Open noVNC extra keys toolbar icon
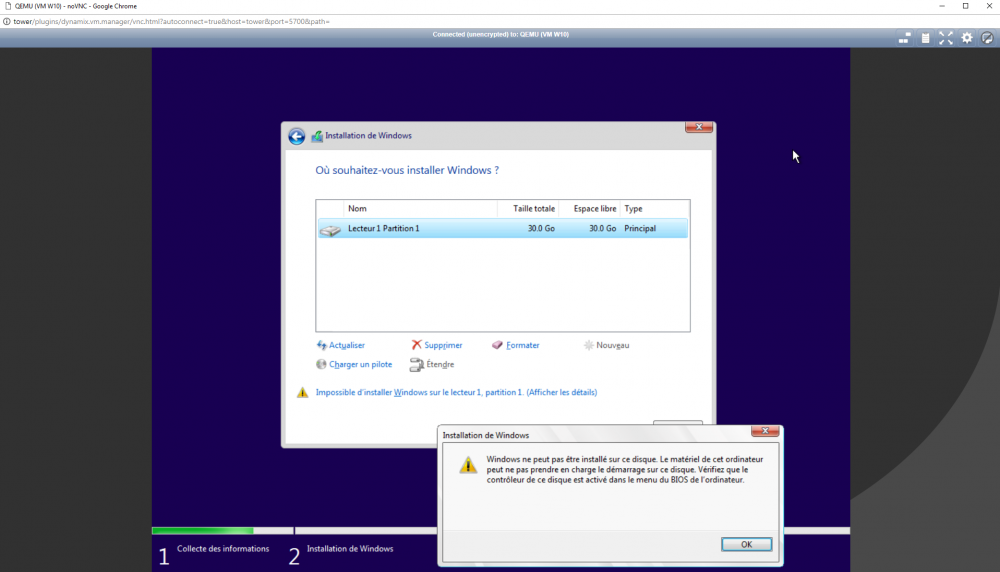Image resolution: width=1000 pixels, height=572 pixels. click(x=904, y=38)
